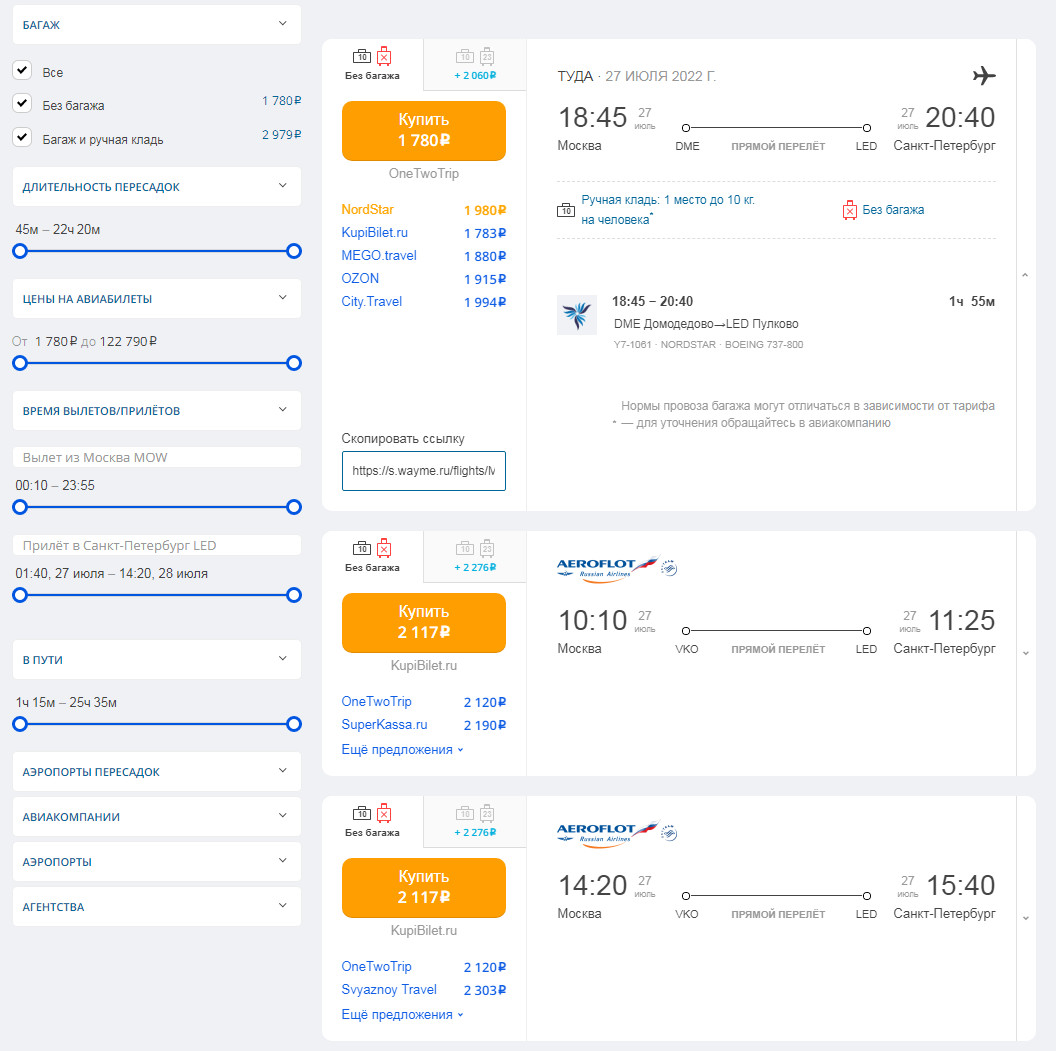Click the red no-baggage icon beside 'Без багажа' in flight details

point(849,210)
